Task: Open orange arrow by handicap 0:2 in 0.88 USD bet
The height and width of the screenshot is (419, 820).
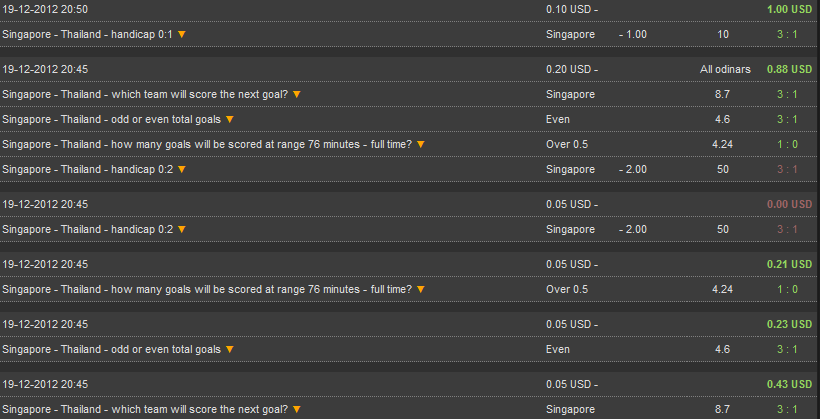Action: click(181, 169)
